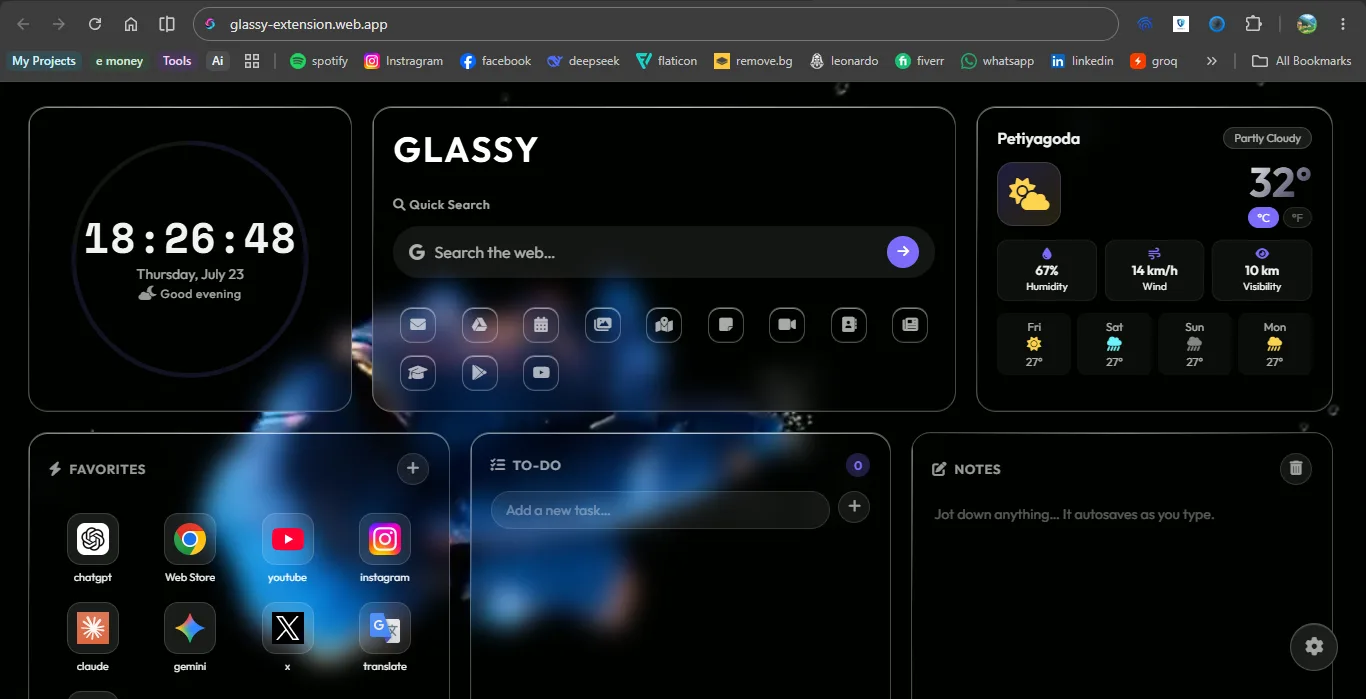The height and width of the screenshot is (699, 1366).
Task: Launch claude favorite tile
Action: (x=93, y=637)
